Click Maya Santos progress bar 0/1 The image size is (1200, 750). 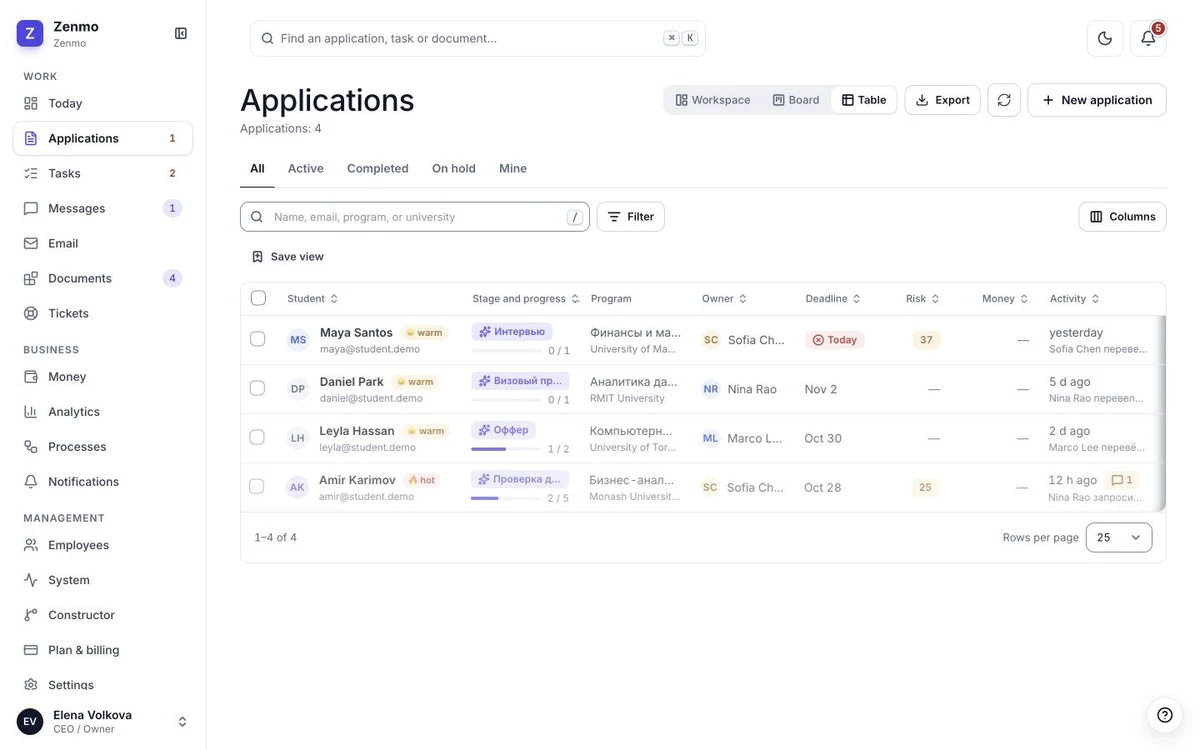506,351
